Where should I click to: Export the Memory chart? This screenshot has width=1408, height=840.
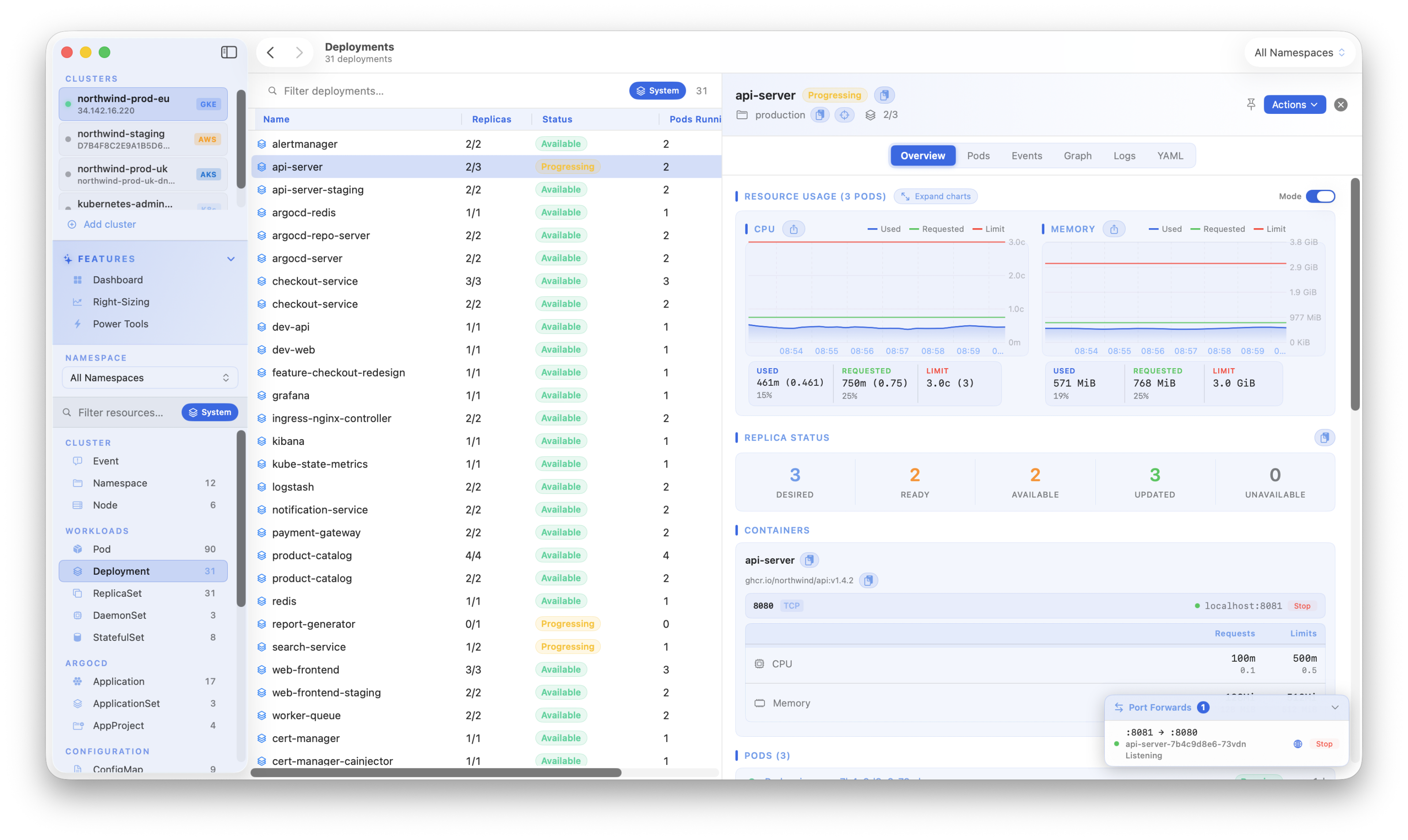click(x=1114, y=229)
